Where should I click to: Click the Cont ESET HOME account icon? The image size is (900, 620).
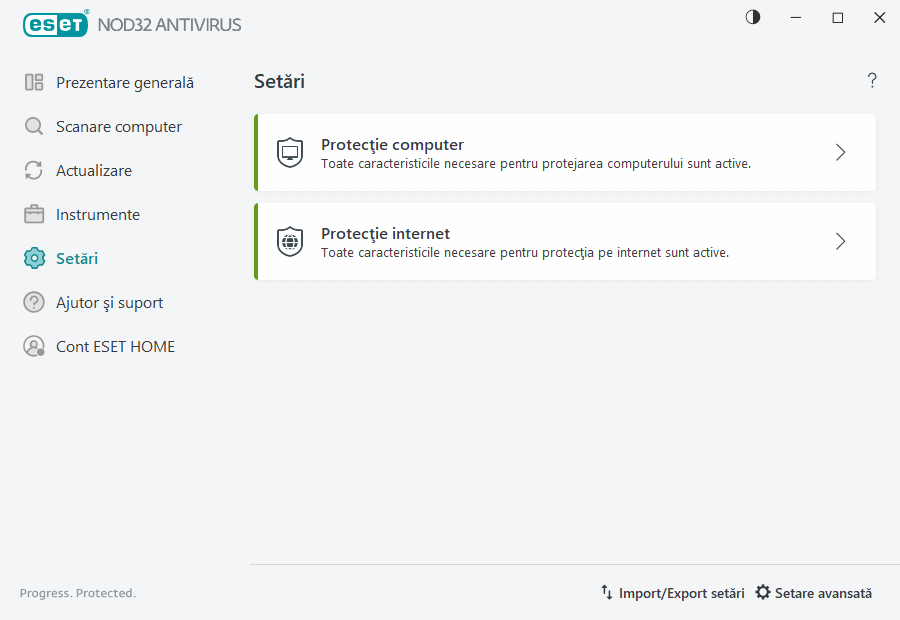[32, 346]
